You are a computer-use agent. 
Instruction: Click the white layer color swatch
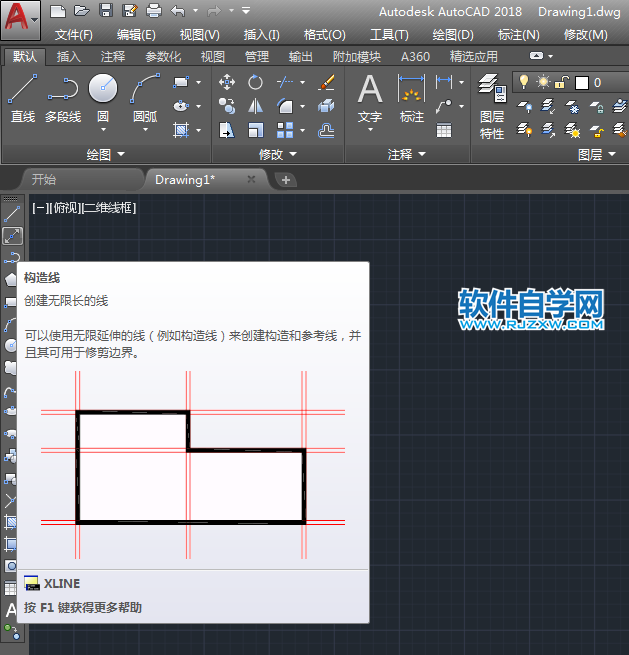pyautogui.click(x=581, y=83)
